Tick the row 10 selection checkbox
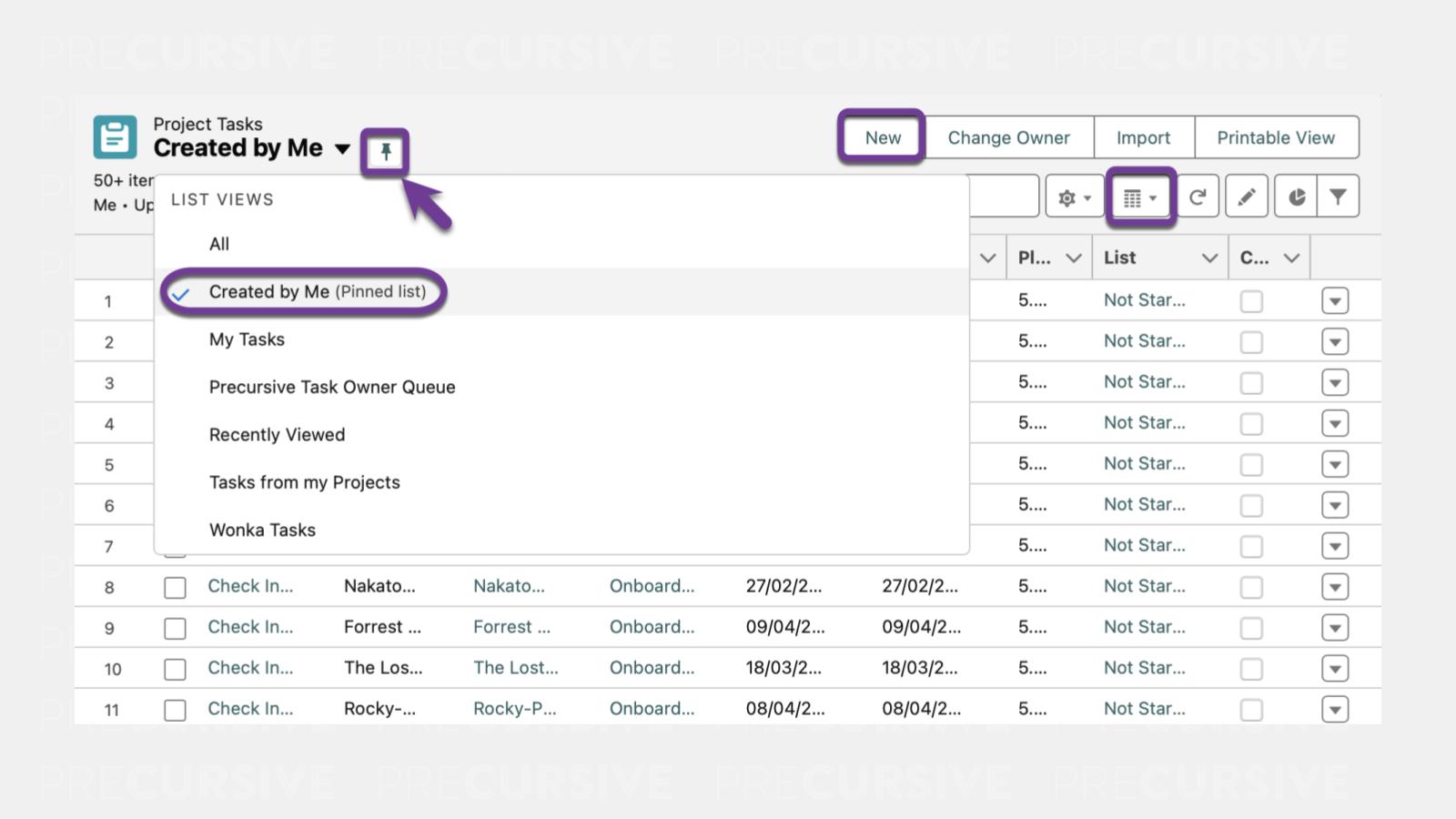Image resolution: width=1456 pixels, height=819 pixels. coord(175,670)
